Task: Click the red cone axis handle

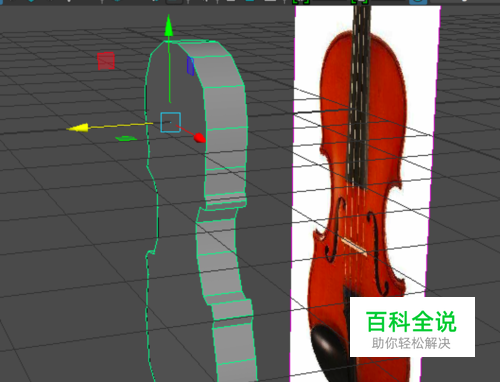Action: pos(200,138)
